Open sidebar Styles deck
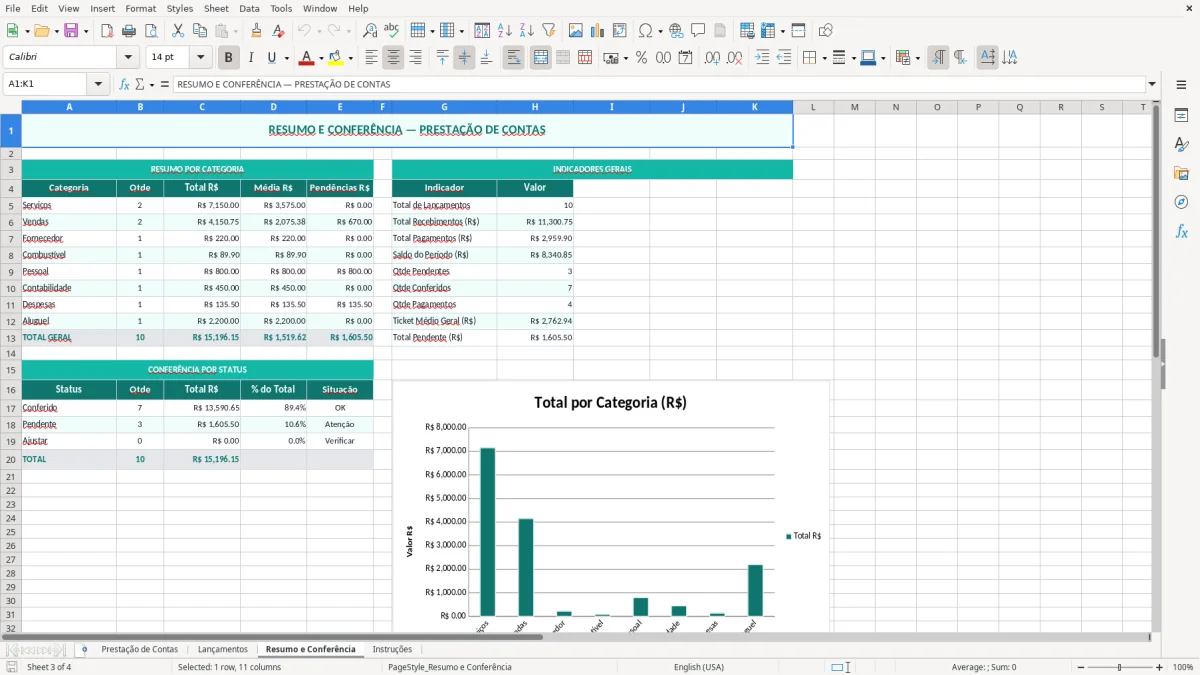The width and height of the screenshot is (1200, 675). click(x=1181, y=144)
